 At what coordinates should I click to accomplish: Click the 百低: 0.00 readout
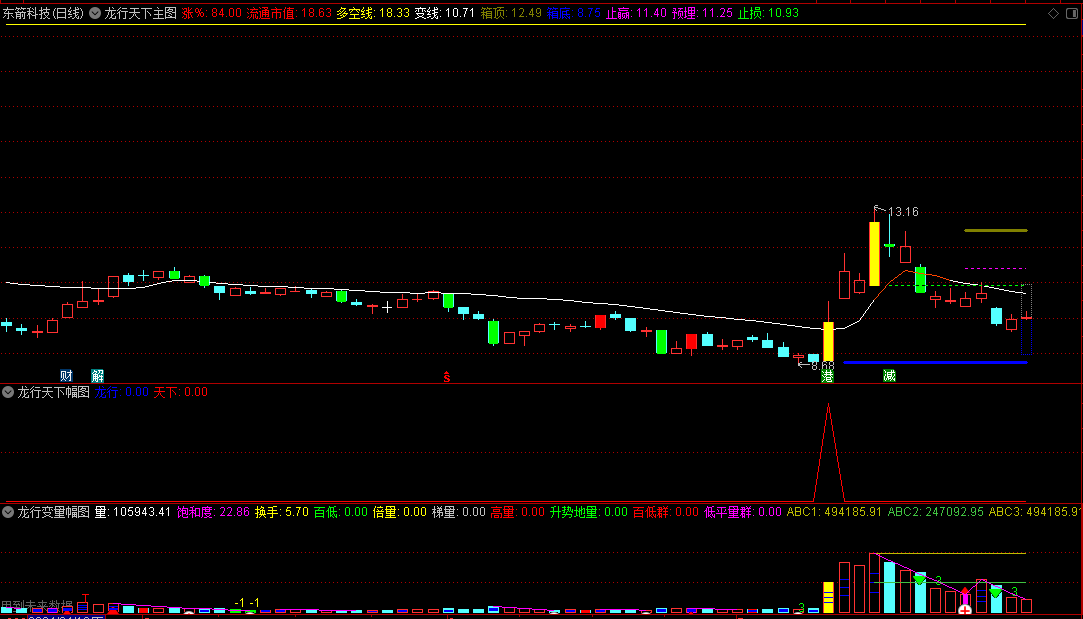click(x=341, y=512)
